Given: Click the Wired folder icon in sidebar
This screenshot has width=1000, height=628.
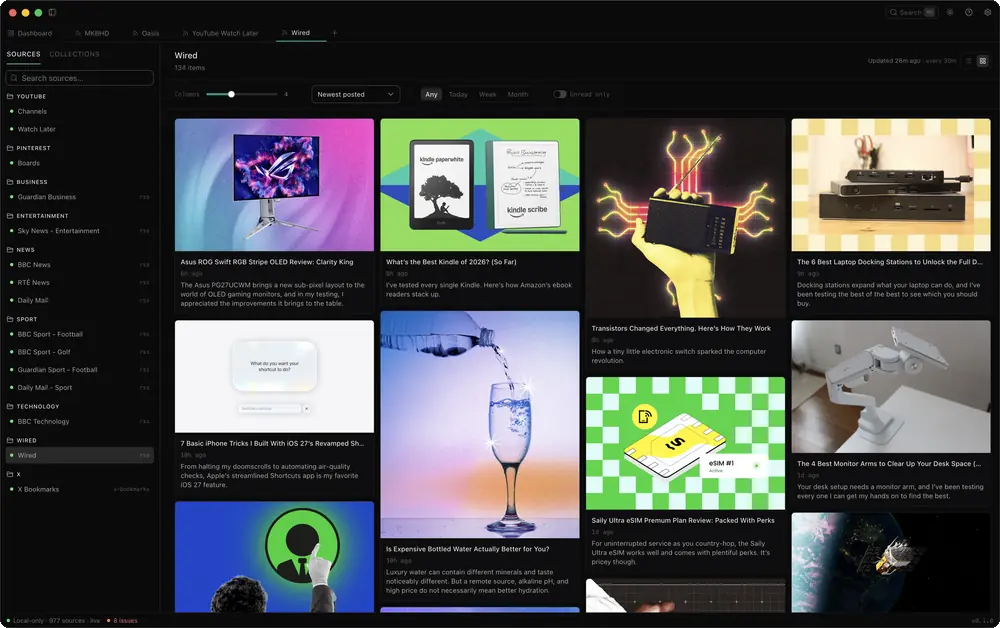Looking at the screenshot, I should click(x=10, y=440).
